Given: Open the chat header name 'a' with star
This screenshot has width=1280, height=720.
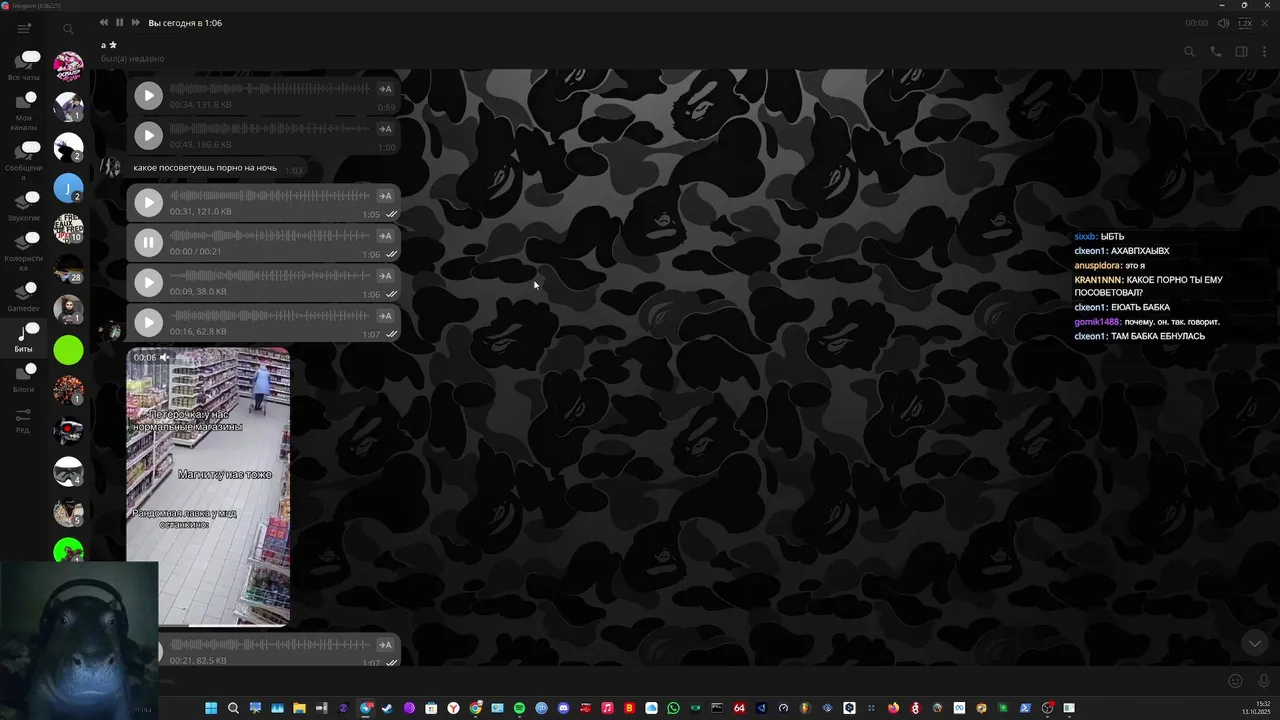Looking at the screenshot, I should coord(109,45).
